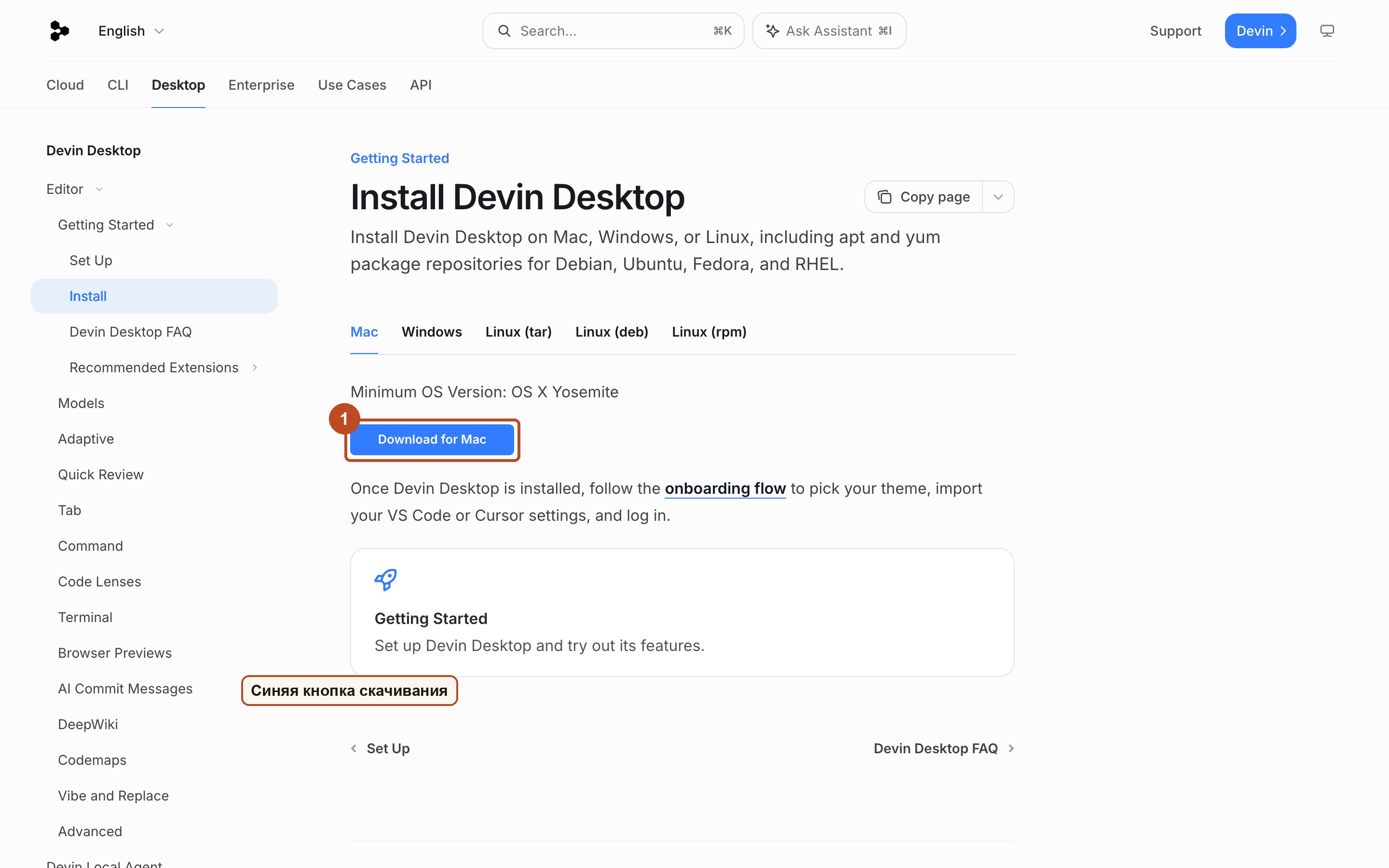Open Terminal in the sidebar
The image size is (1389, 868).
click(85, 617)
